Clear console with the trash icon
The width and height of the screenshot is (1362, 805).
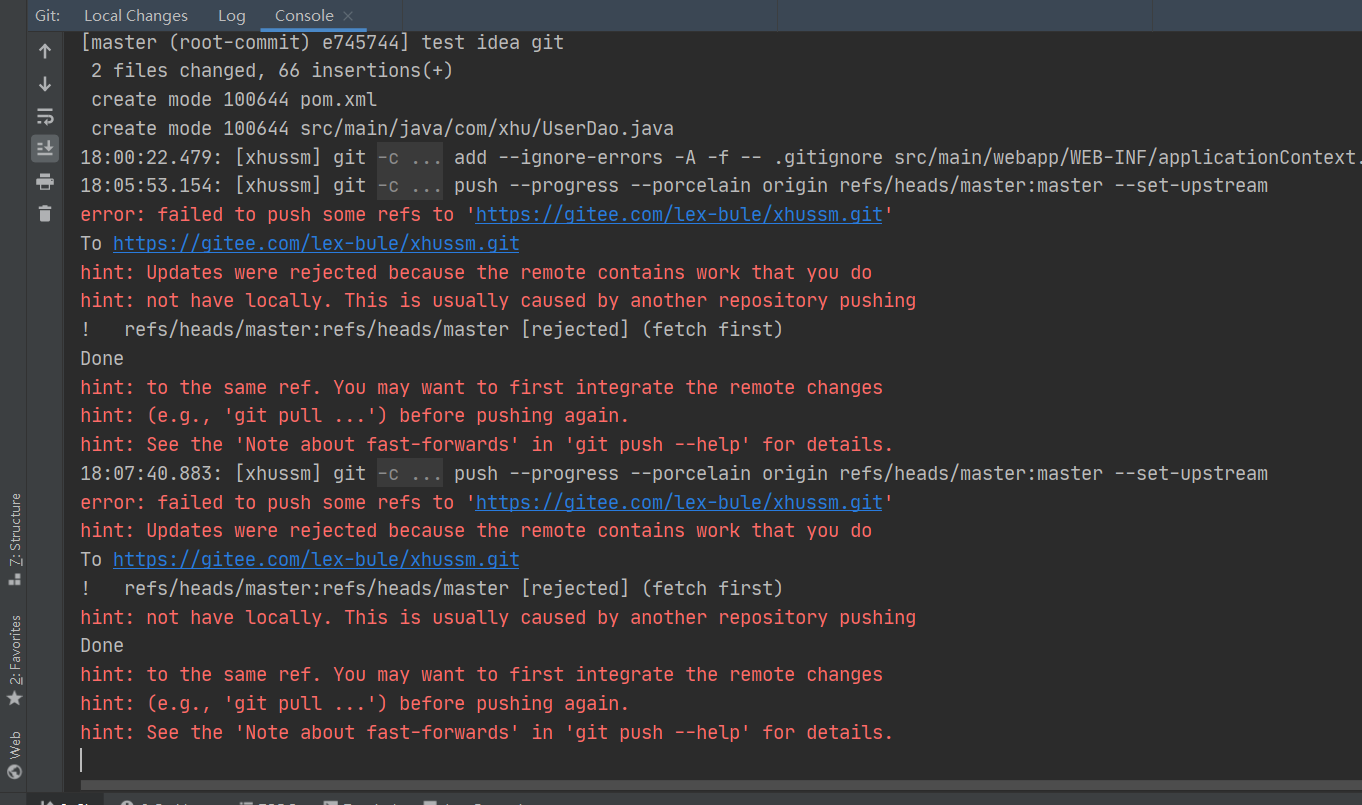[45, 213]
